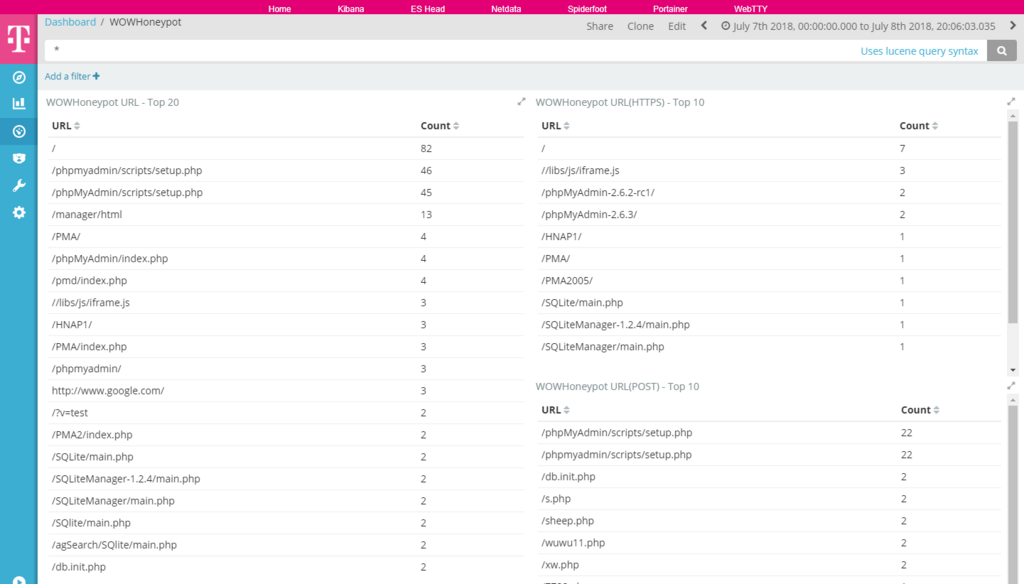Click '/sheep.php' in POST table
Screen dimensions: 1024x584
click(x=568, y=521)
